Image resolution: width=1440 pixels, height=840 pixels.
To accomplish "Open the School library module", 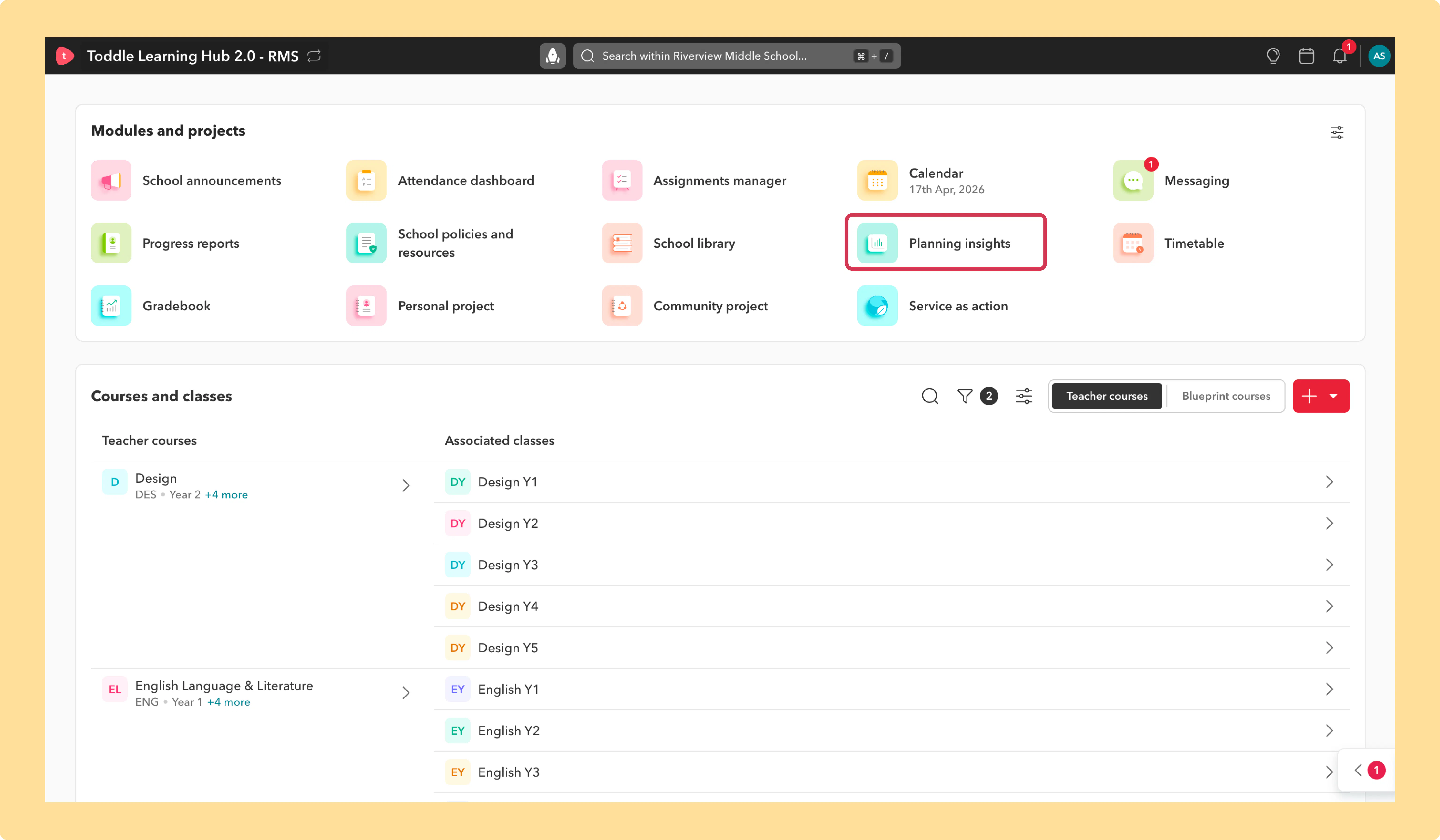I will click(x=669, y=244).
